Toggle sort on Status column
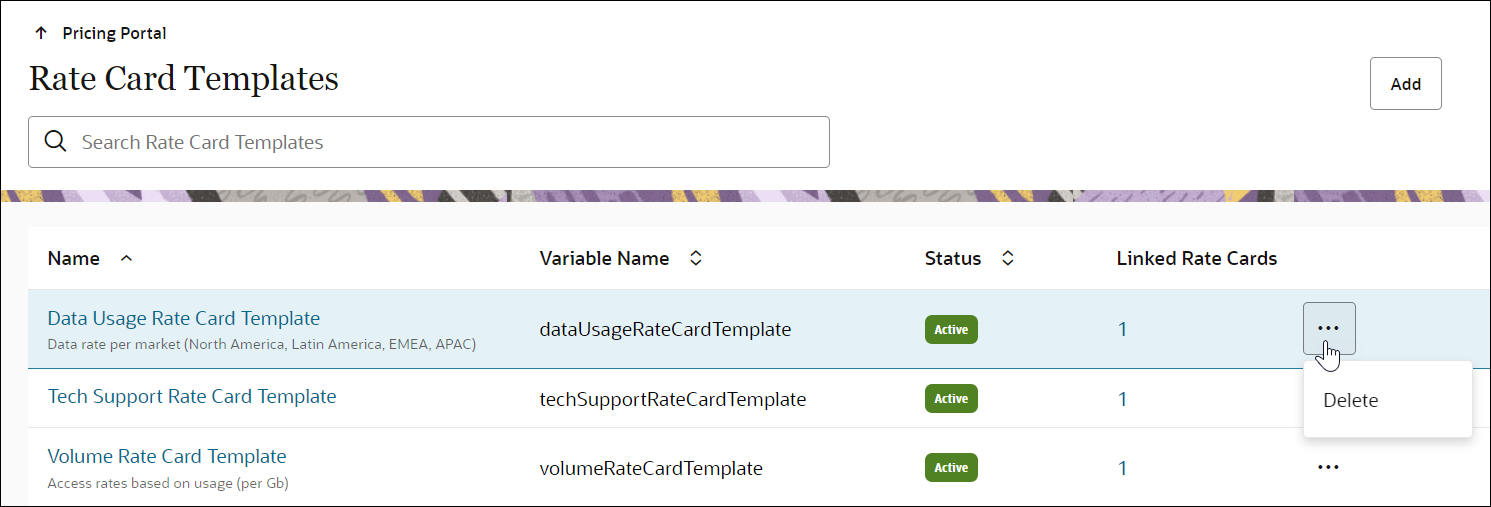 (x=1008, y=258)
